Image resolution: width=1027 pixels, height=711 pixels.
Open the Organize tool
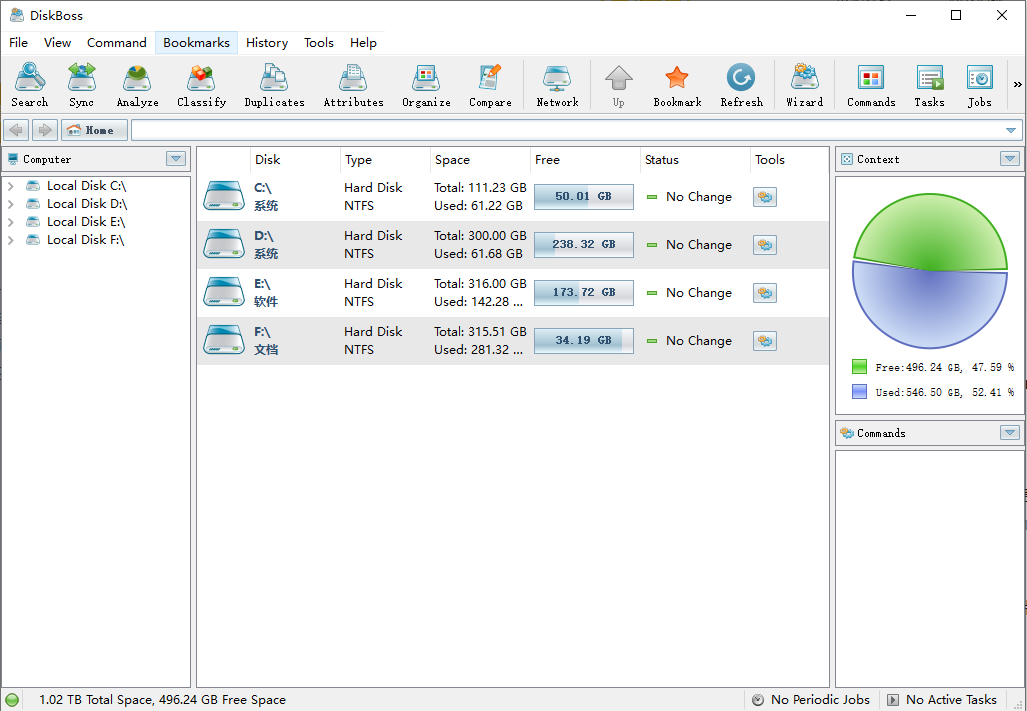point(426,85)
